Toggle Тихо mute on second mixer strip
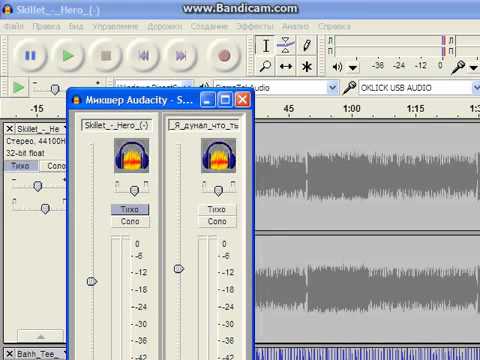The height and width of the screenshot is (360, 480). (217, 209)
